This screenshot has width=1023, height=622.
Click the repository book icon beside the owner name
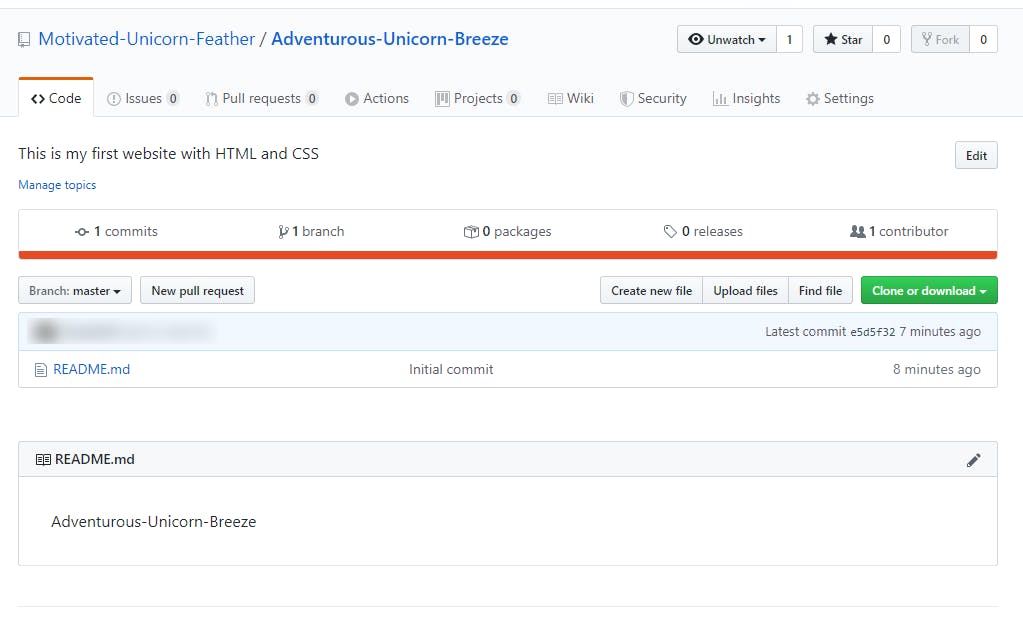pos(24,40)
